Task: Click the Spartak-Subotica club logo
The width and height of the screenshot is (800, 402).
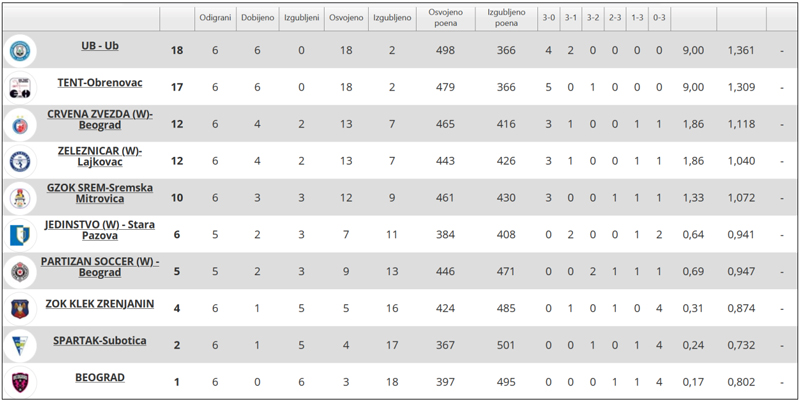Action: [20, 346]
